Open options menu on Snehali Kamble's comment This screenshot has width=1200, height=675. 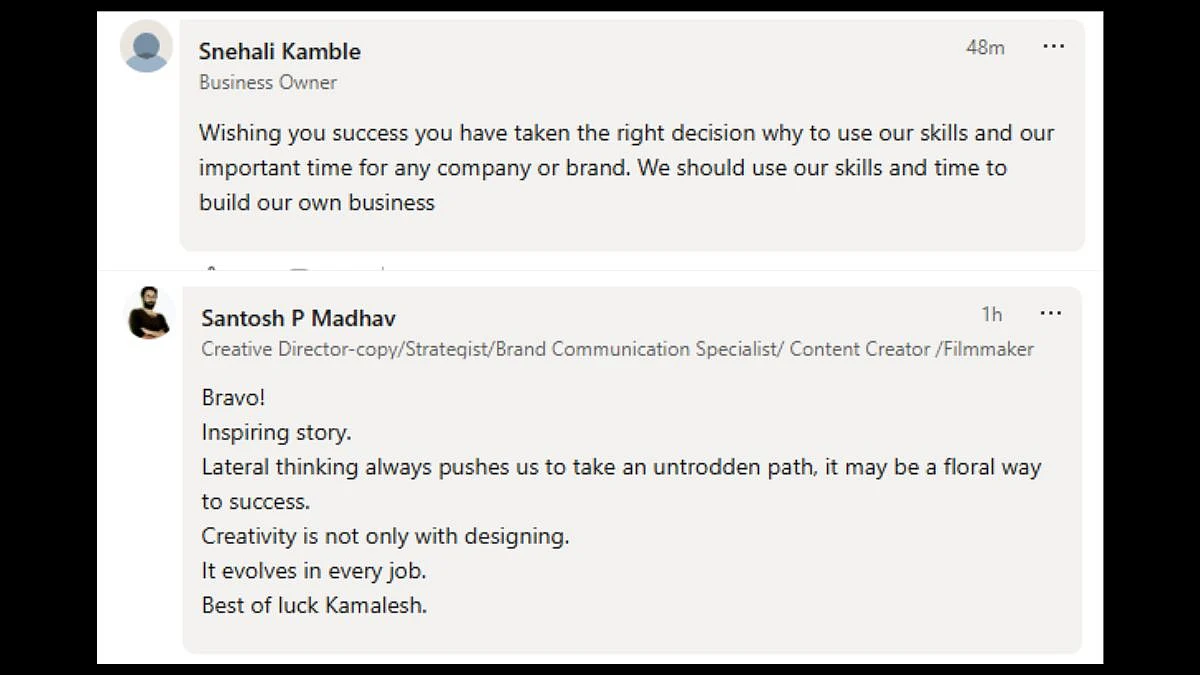(x=1053, y=46)
